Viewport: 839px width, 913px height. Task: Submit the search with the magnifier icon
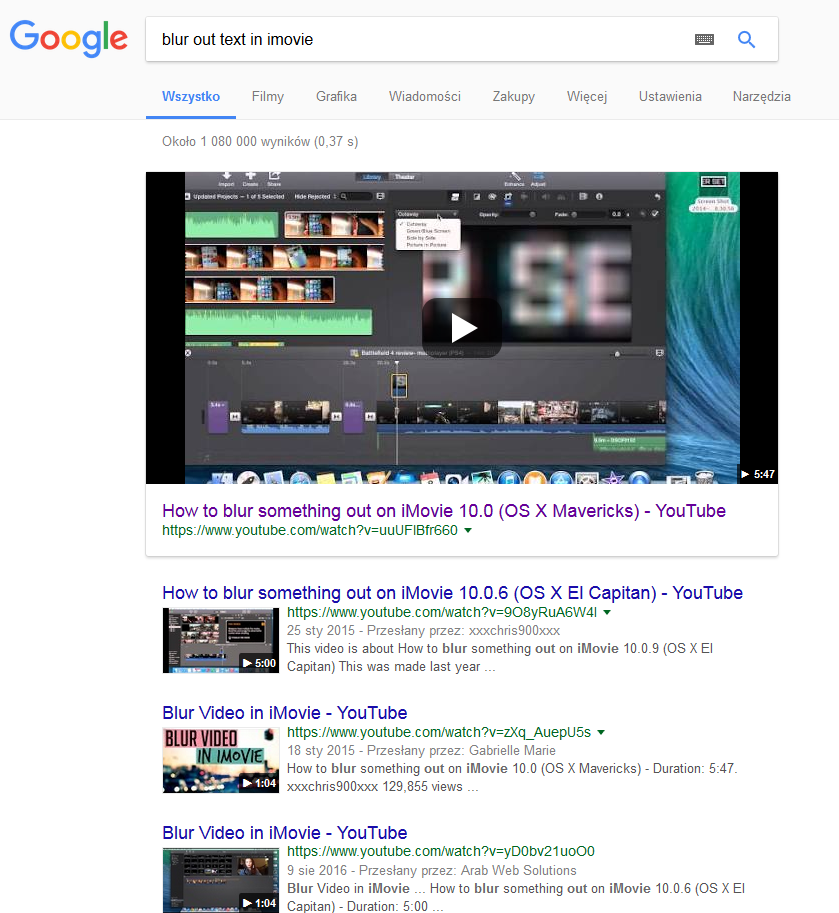[x=746, y=40]
